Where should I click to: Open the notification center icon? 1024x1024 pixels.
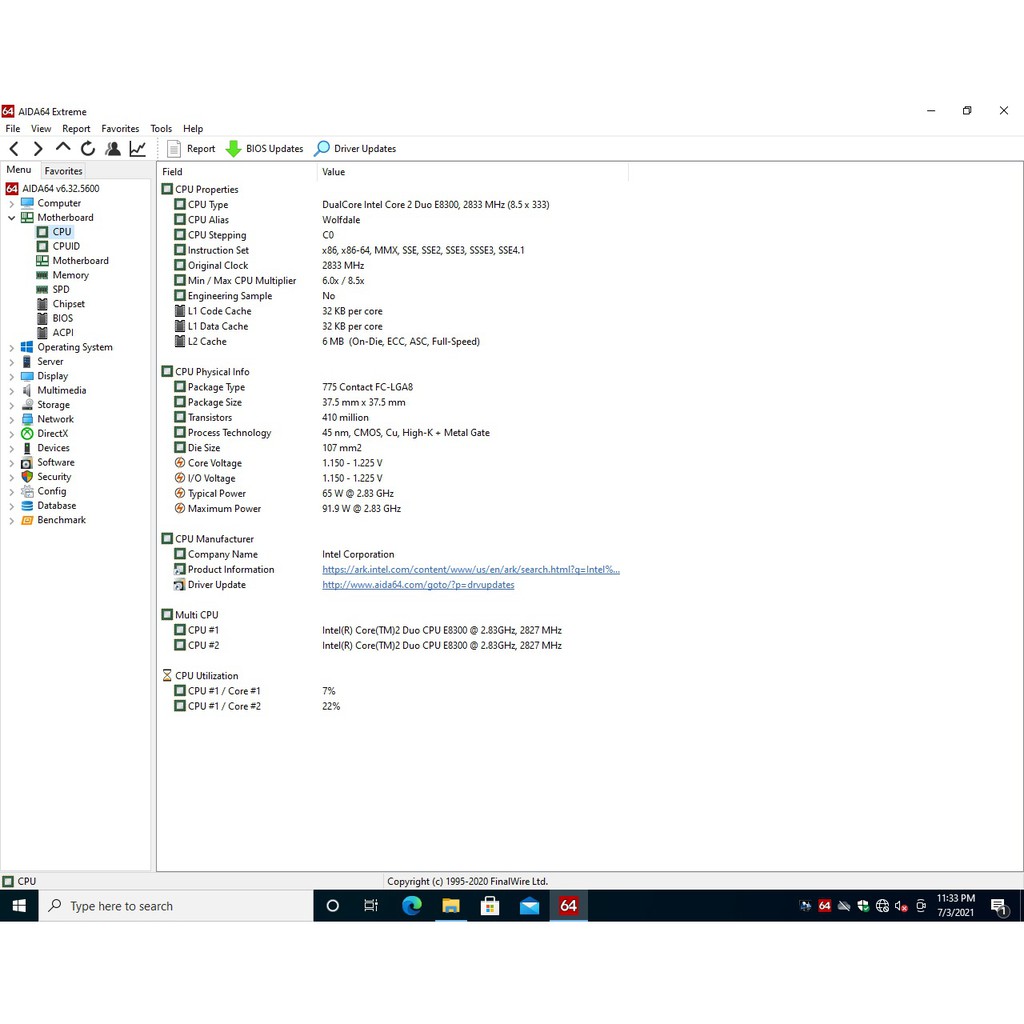(999, 906)
